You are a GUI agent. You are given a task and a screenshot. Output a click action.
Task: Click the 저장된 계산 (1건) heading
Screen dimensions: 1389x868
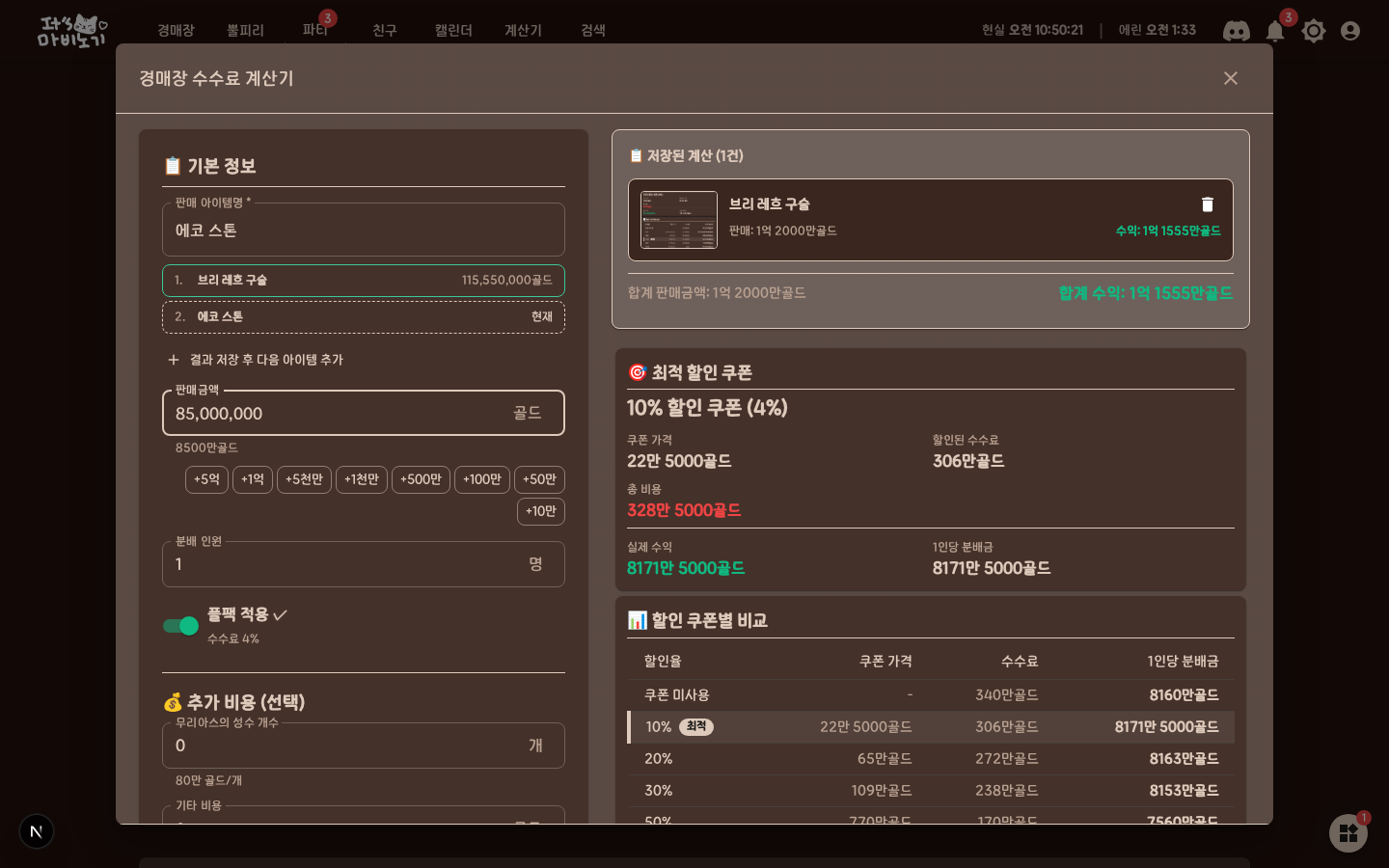pos(686,156)
